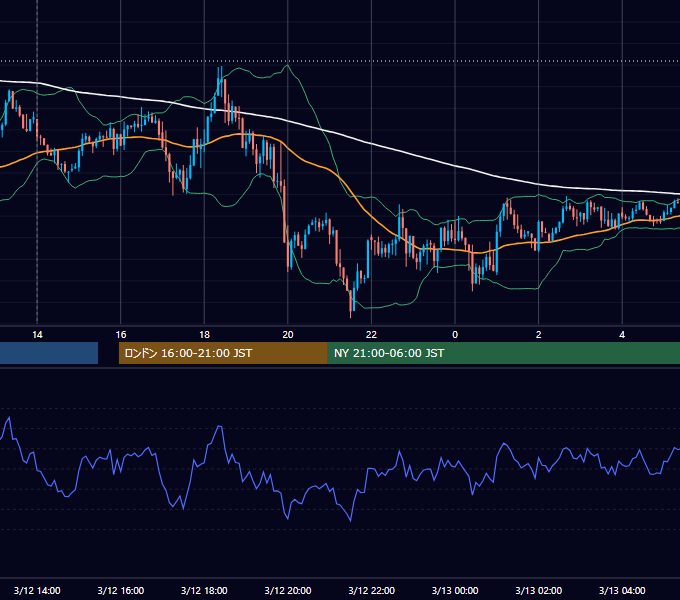Click the NY 21:00-06:00 JST session bar
The image size is (680, 600).
point(504,353)
